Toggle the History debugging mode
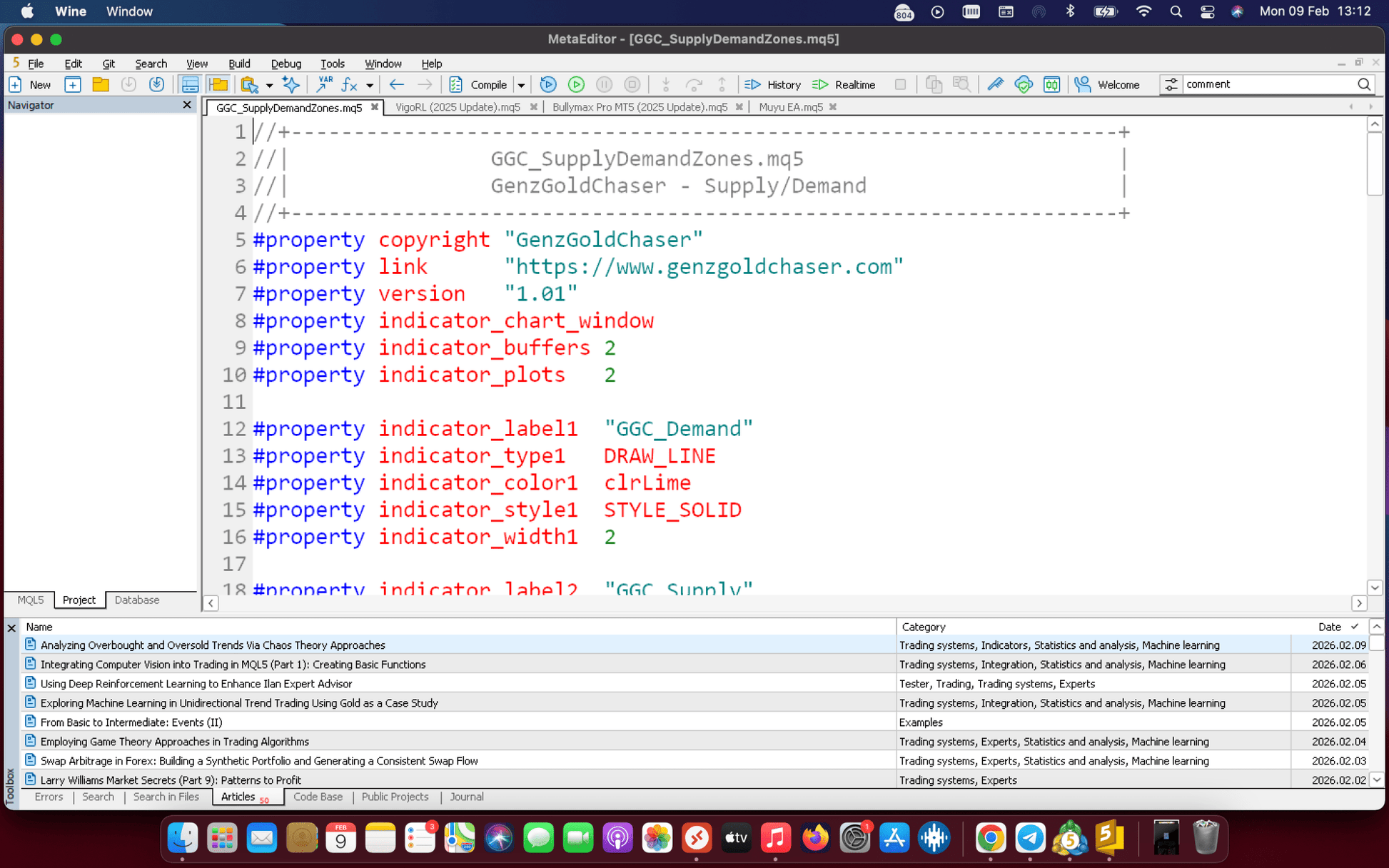Viewport: 1389px width, 868px height. tap(772, 84)
